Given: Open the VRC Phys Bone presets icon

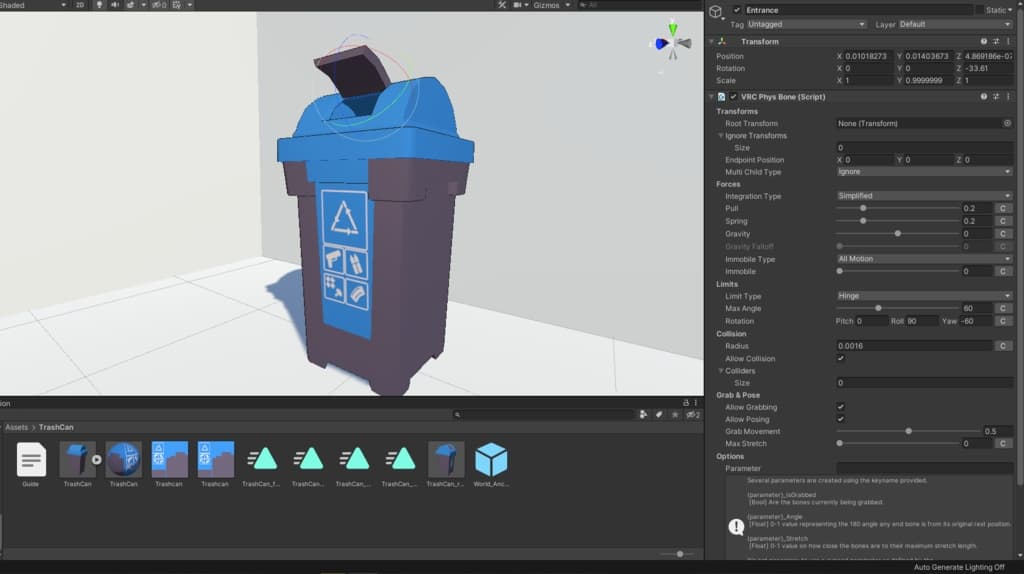Looking at the screenshot, I should (997, 96).
